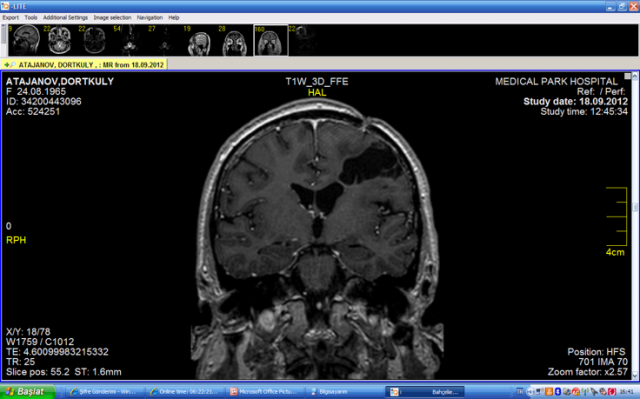This screenshot has width=640, height=399.
Task: Click the Bluetooth icon in system tray
Action: (x=558, y=392)
